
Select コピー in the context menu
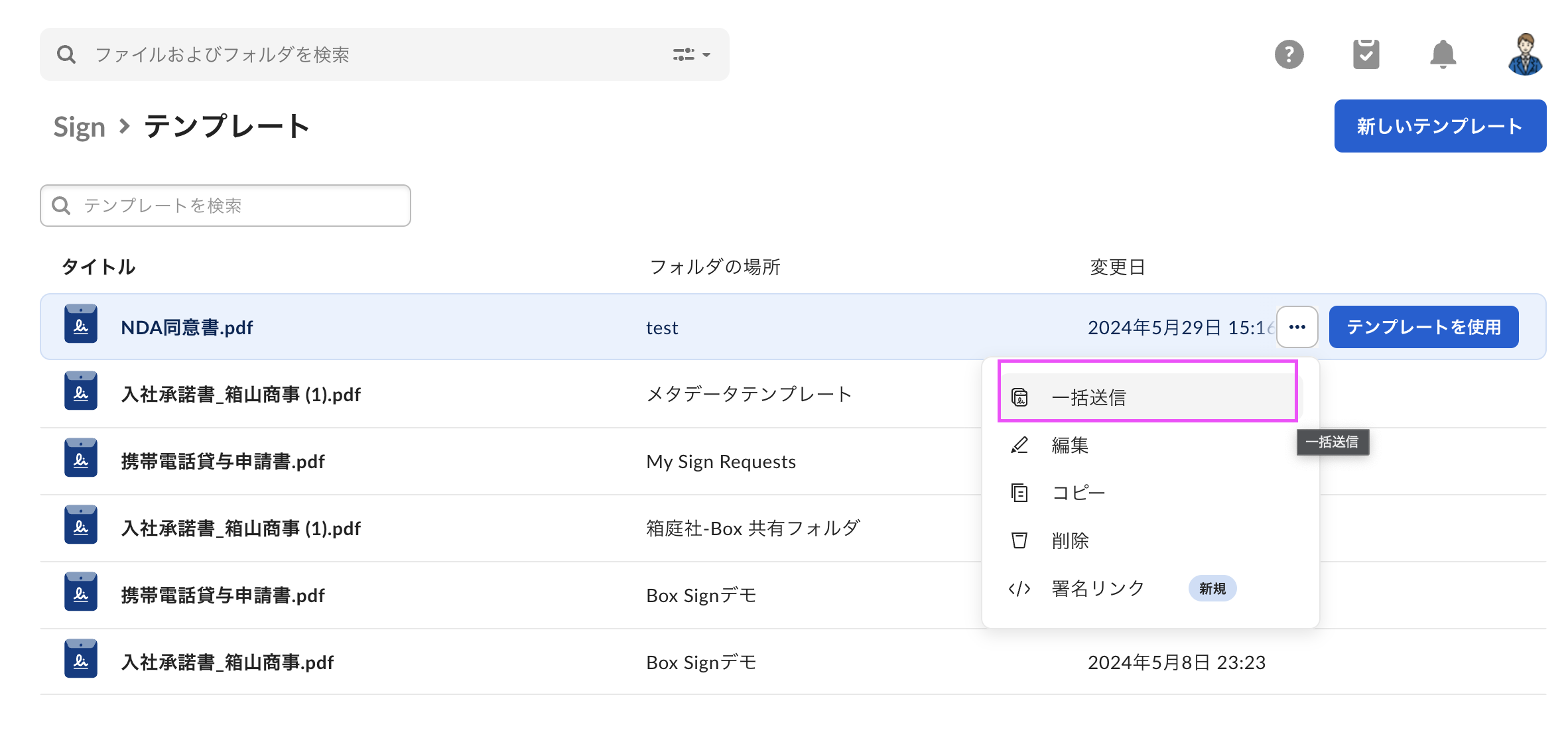1078,493
